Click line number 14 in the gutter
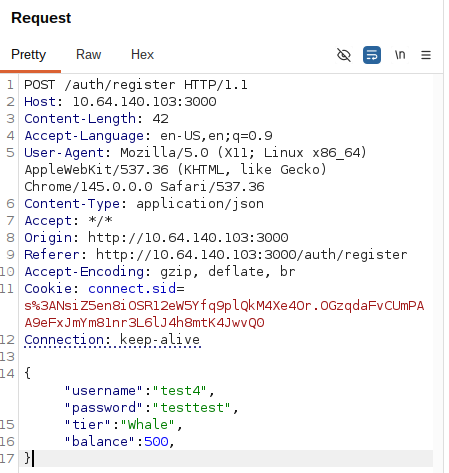Image resolution: width=449 pixels, height=473 pixels. pyautogui.click(x=7, y=374)
